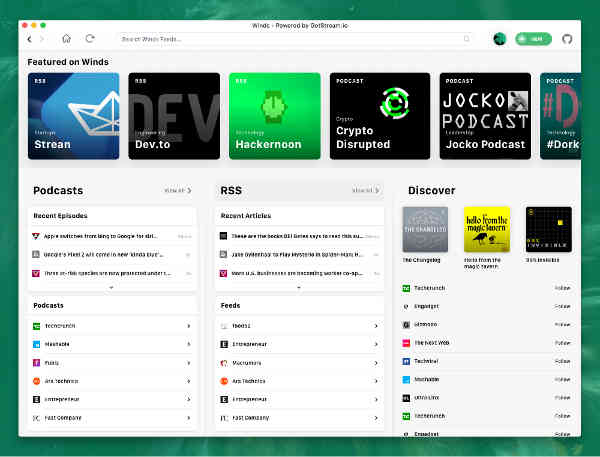Screen dimensions: 600x457
Task: Open the Stream featured RSS card
Action: click(x=73, y=116)
